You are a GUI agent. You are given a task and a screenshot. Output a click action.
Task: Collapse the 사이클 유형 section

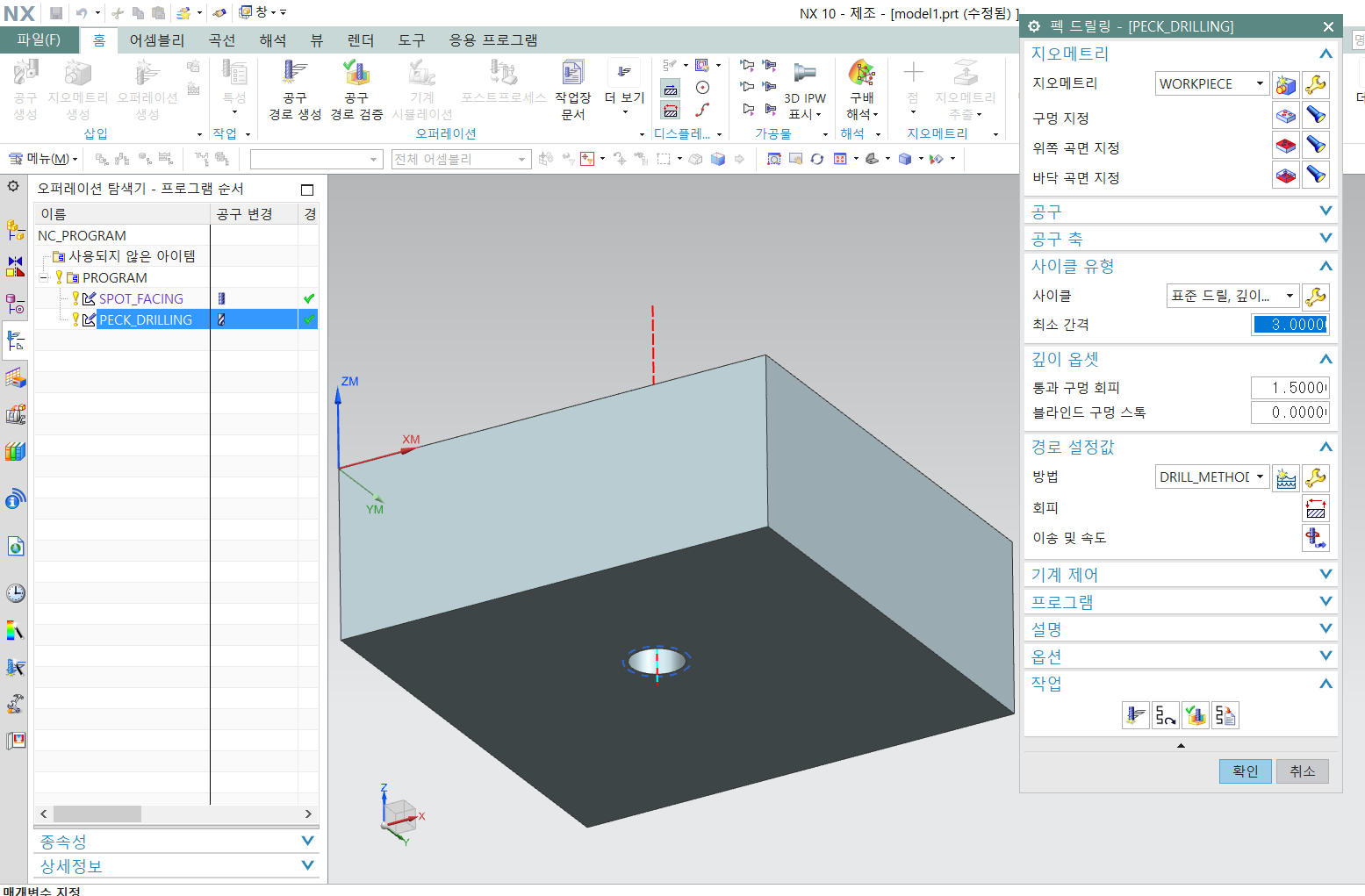1325,266
